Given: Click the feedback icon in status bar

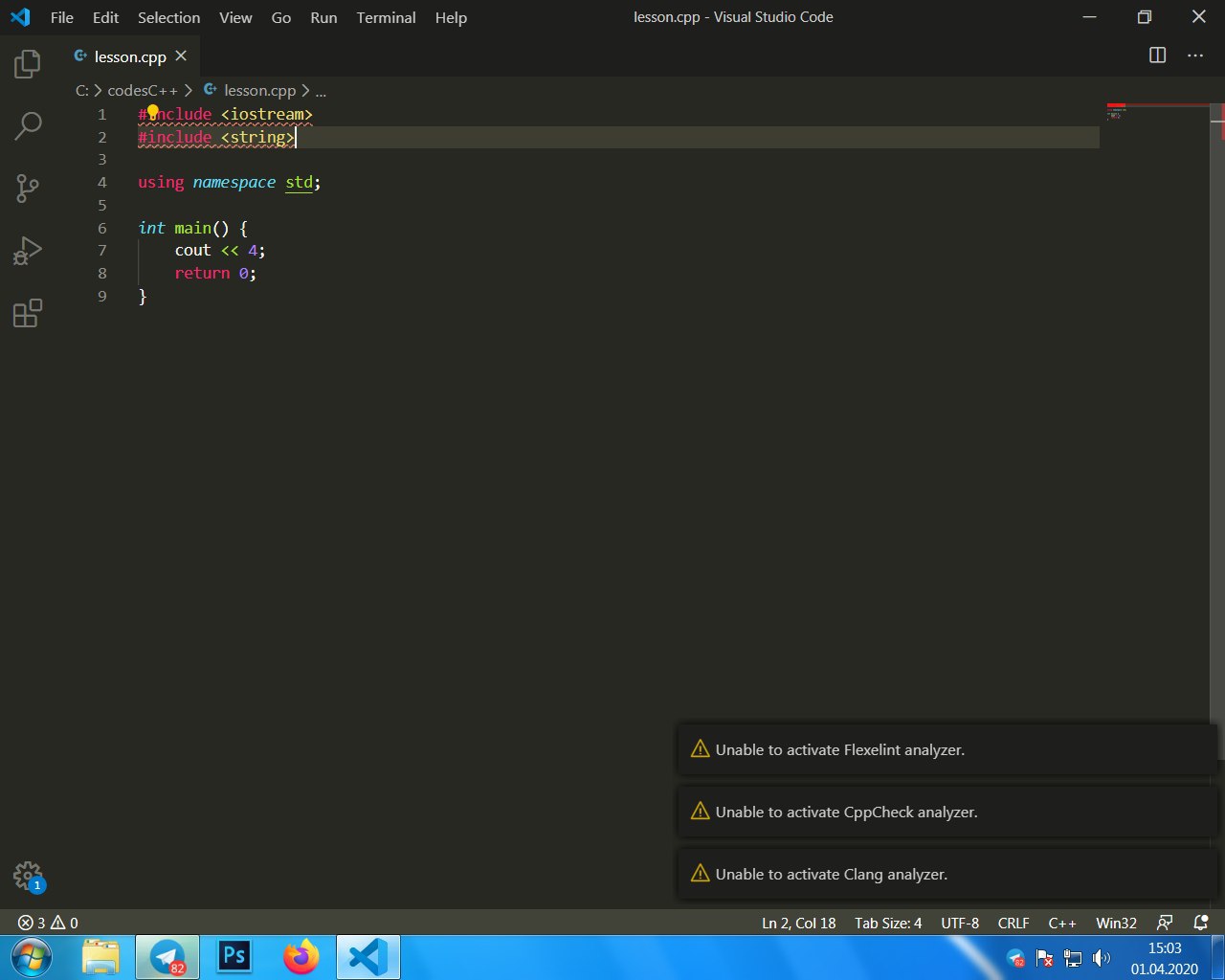Looking at the screenshot, I should [1165, 923].
